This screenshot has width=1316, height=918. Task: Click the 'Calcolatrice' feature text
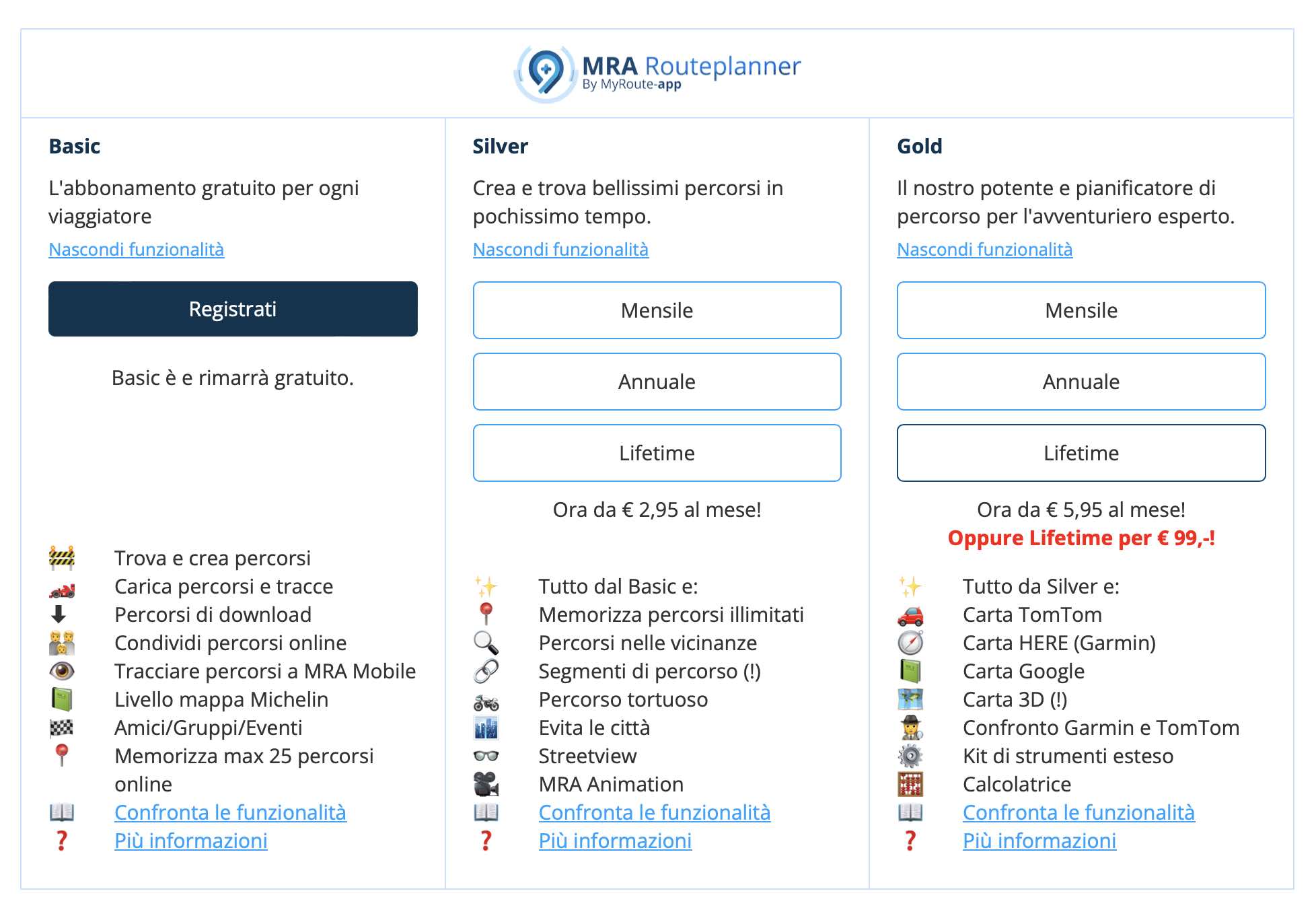1017,784
